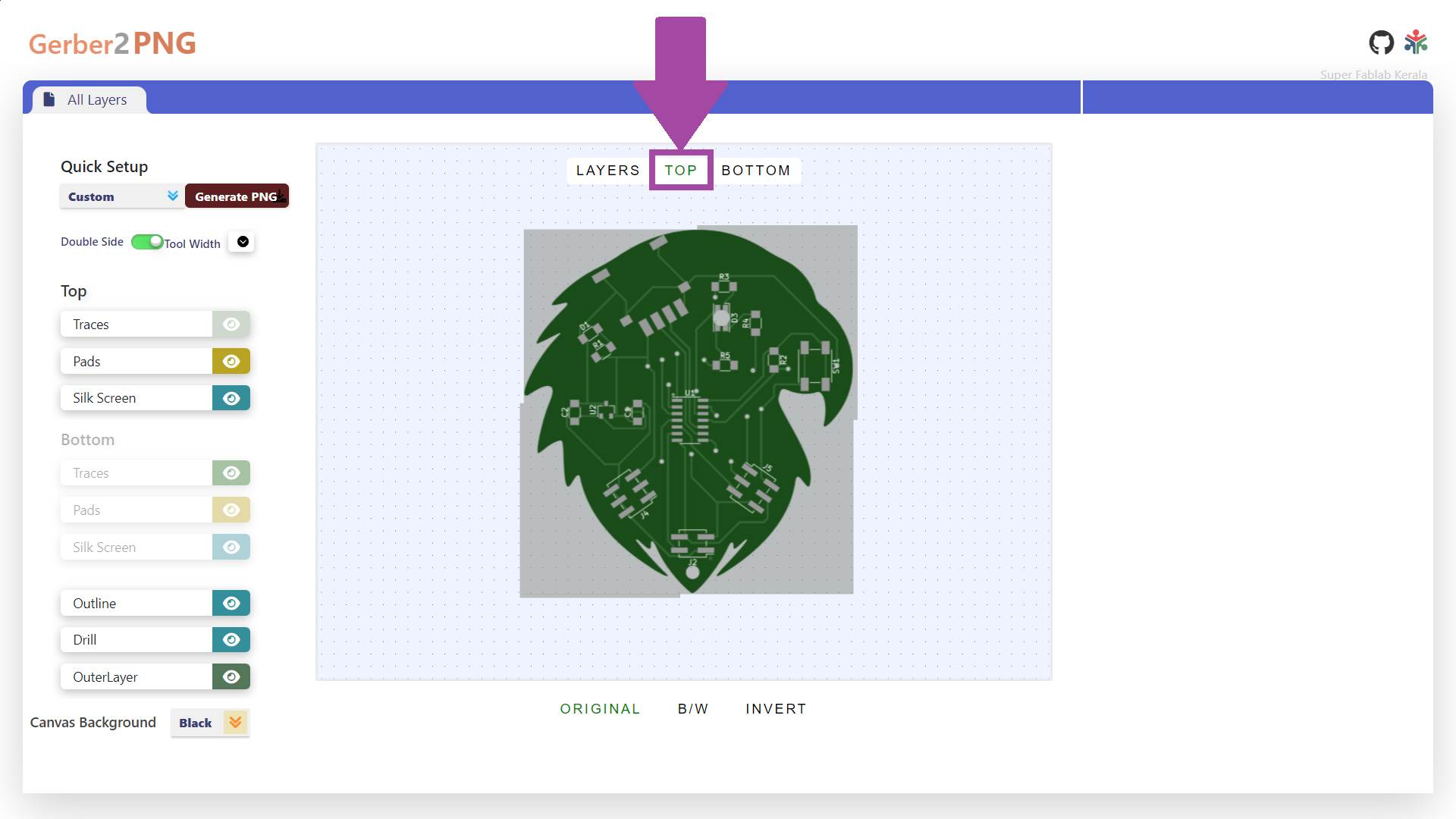The image size is (1456, 819).
Task: Switch to the BOTTOM view tab
Action: [x=755, y=171]
